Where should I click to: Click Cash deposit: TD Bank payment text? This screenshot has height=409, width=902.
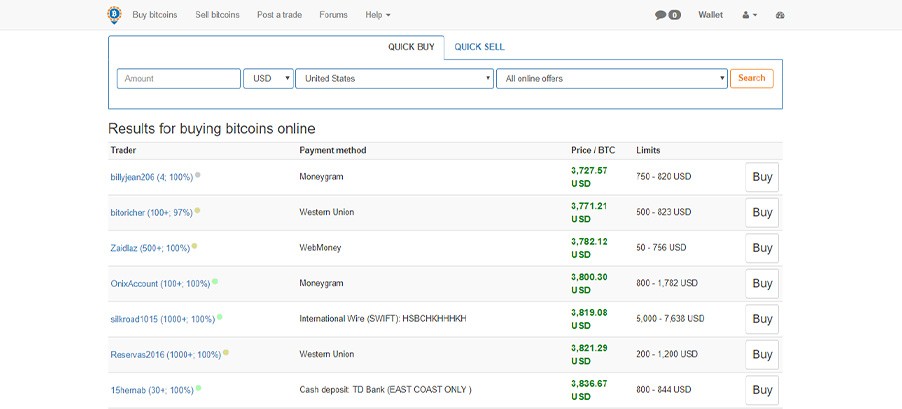click(x=385, y=390)
